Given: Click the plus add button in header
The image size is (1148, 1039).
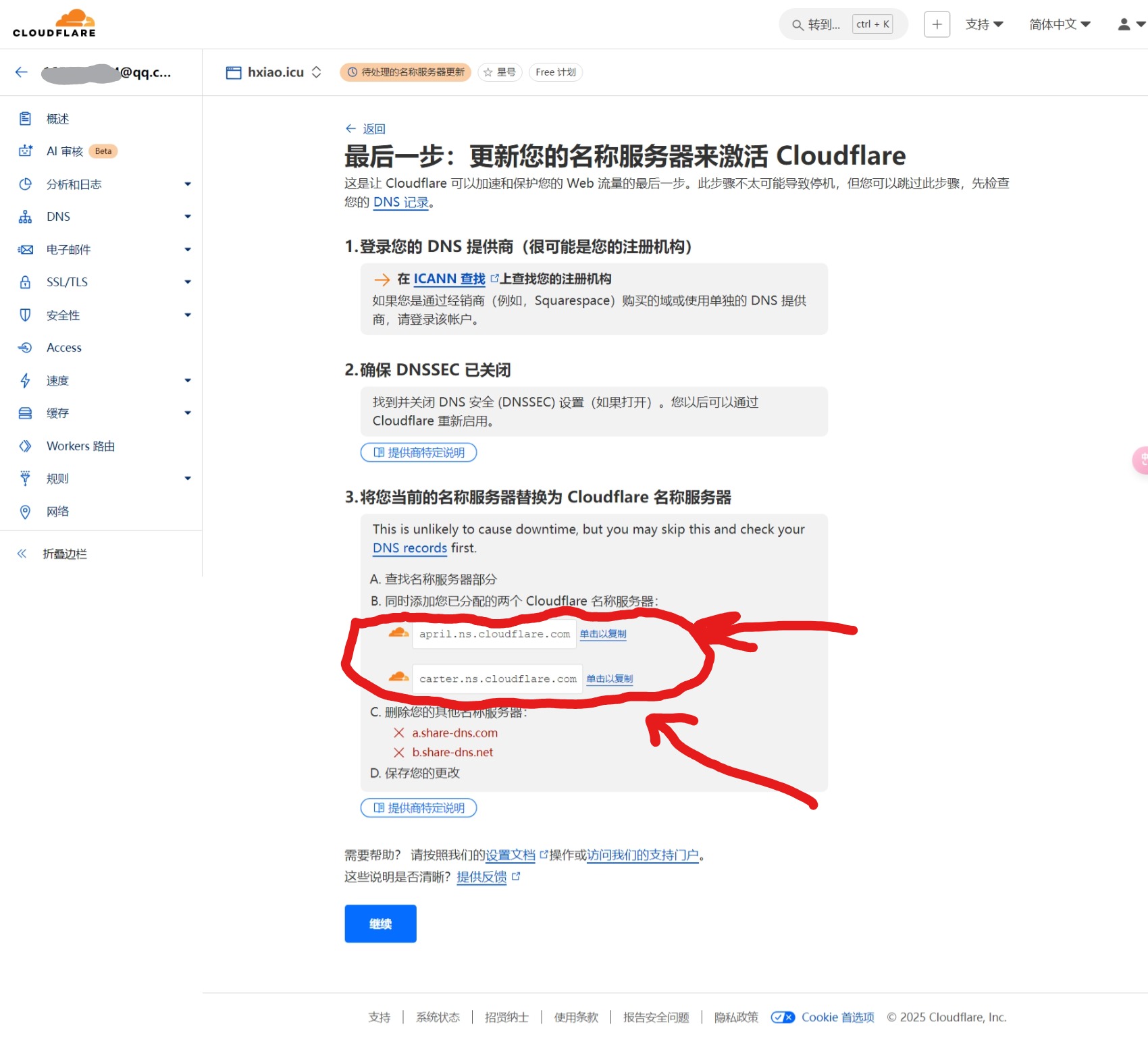Looking at the screenshot, I should point(937,24).
